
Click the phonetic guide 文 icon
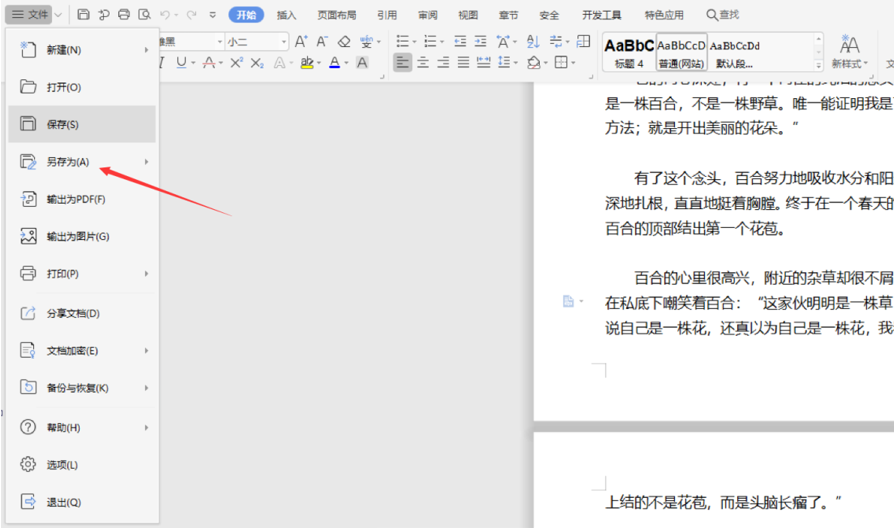[366, 41]
